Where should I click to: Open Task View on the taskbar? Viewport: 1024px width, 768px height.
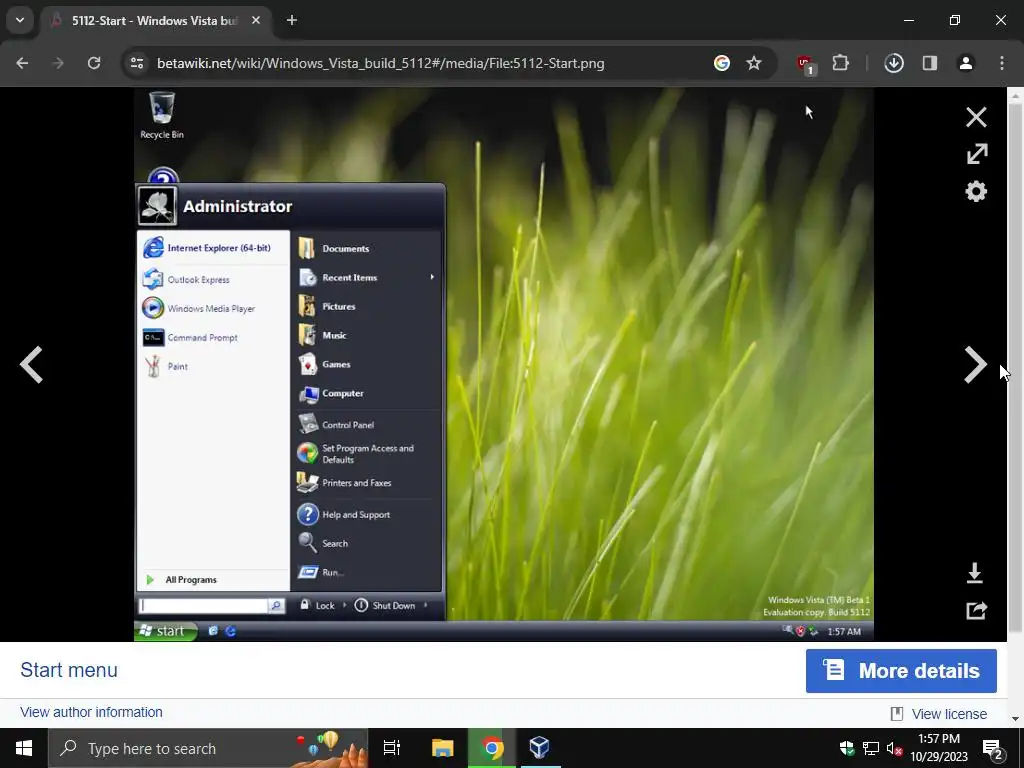(392, 748)
